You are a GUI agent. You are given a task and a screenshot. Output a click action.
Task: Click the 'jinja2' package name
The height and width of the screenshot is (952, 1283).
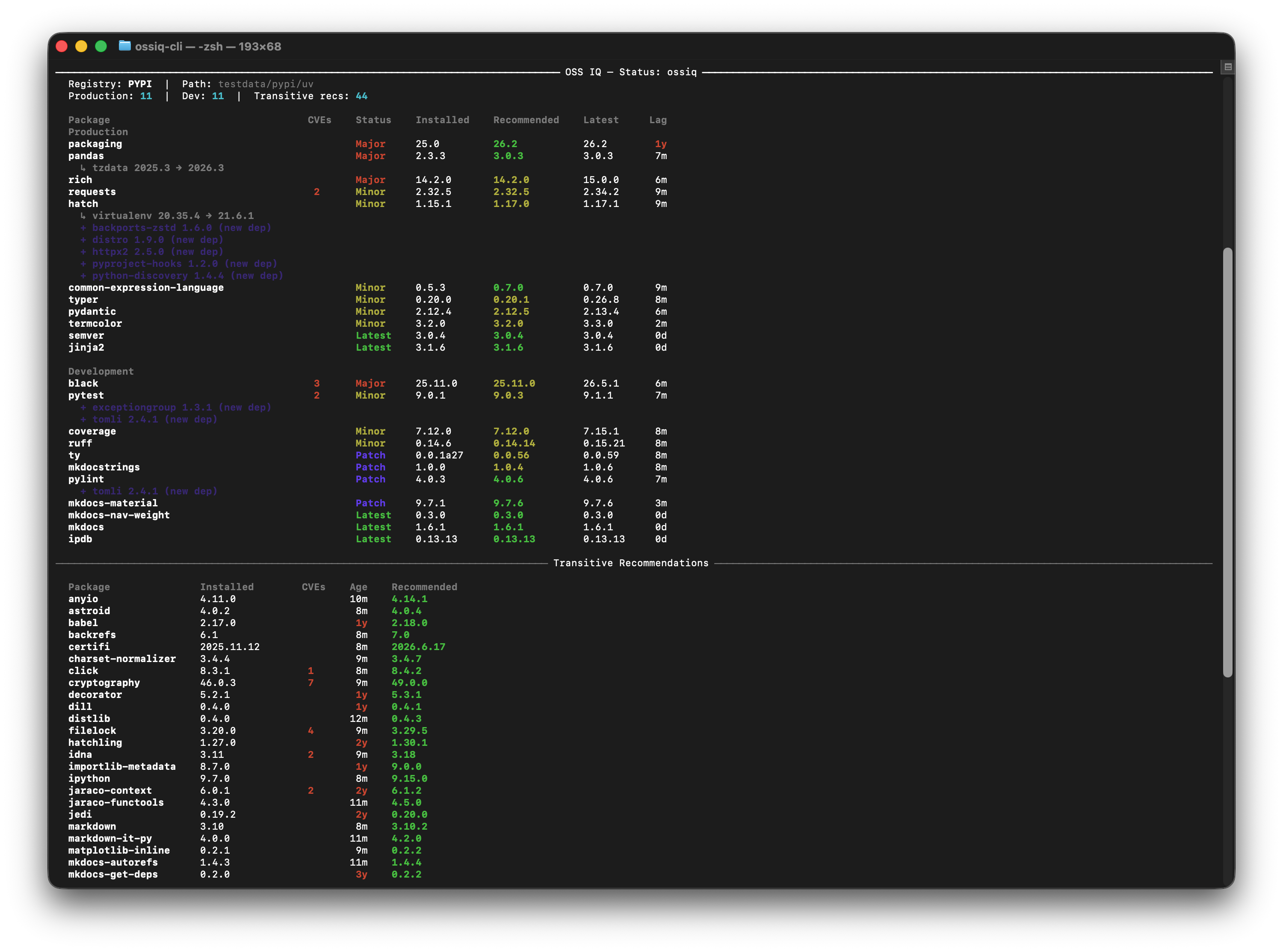point(86,348)
